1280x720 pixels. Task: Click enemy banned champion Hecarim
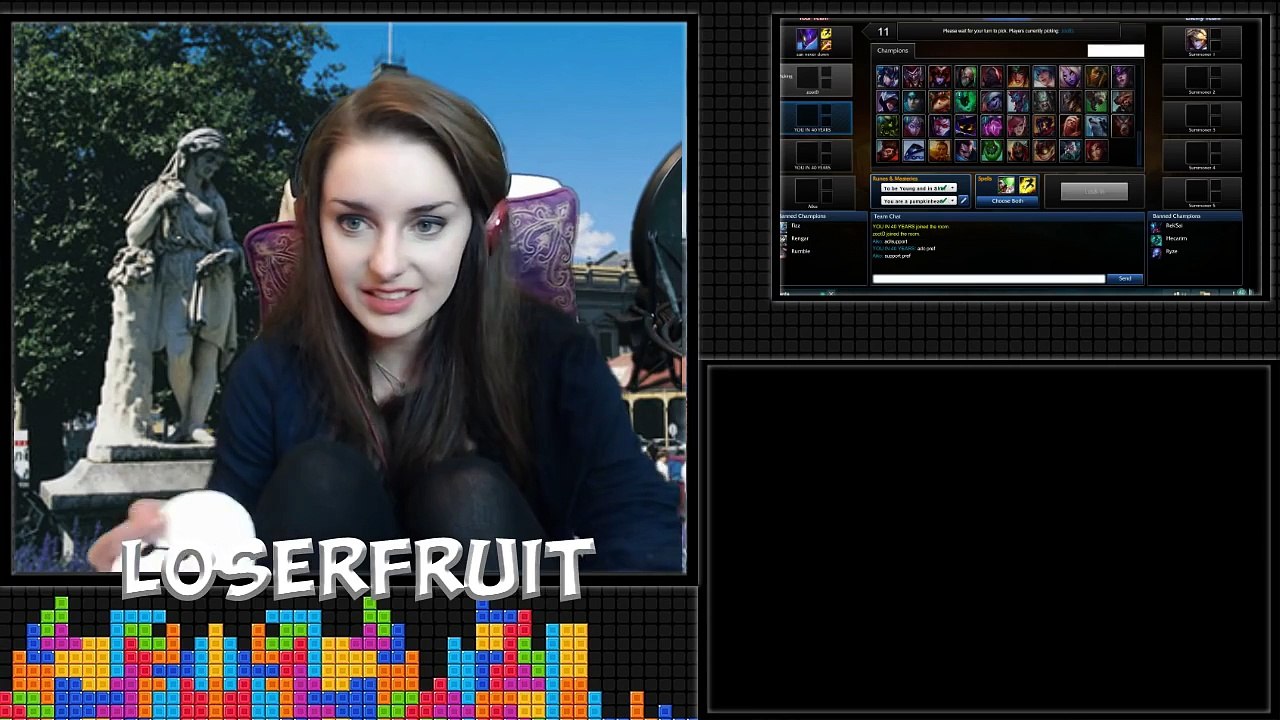pos(1169,238)
